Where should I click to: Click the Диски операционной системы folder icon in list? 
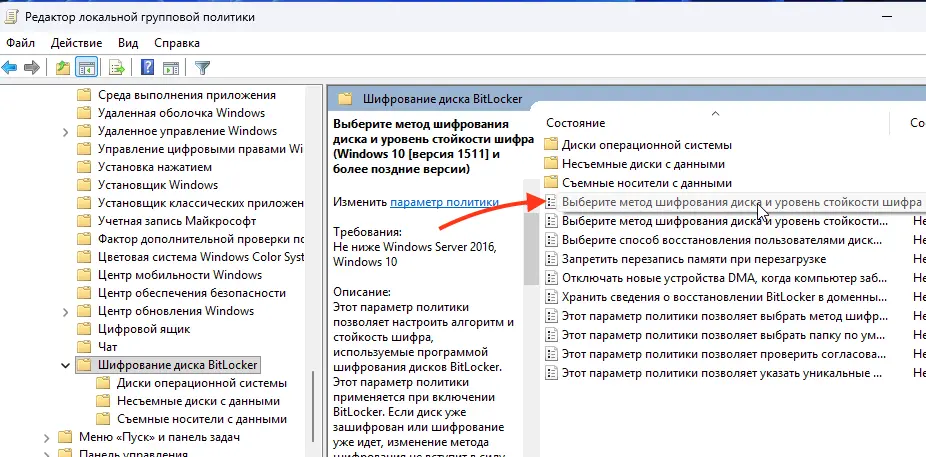click(x=550, y=145)
